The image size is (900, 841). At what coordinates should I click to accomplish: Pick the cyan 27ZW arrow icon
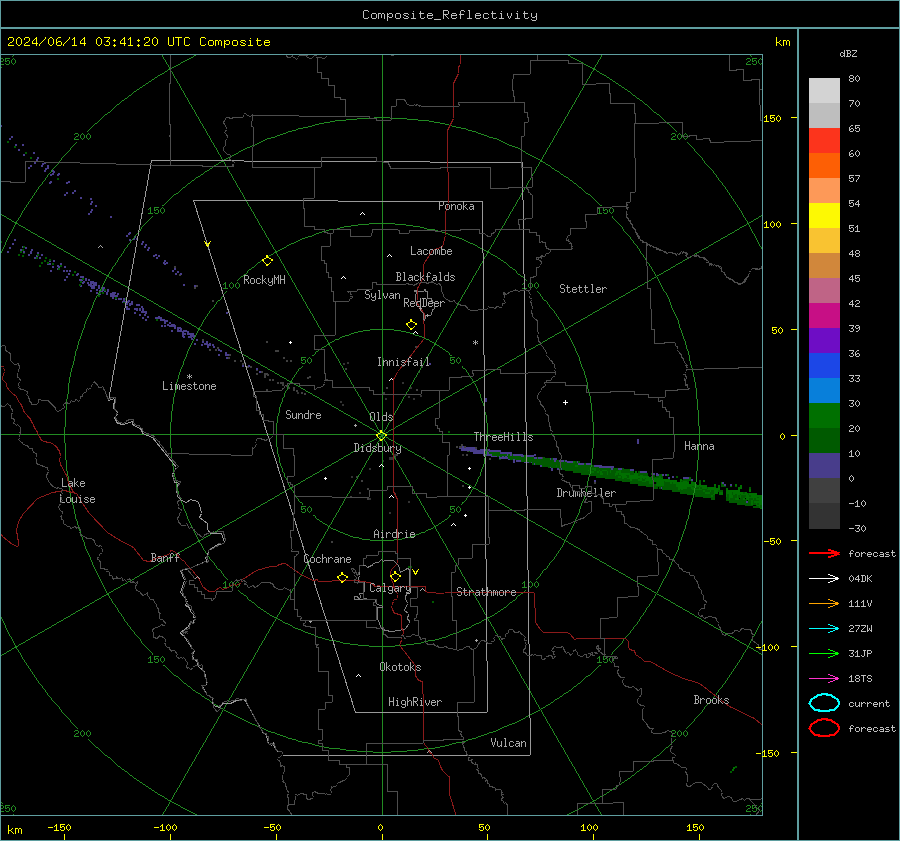[824, 629]
